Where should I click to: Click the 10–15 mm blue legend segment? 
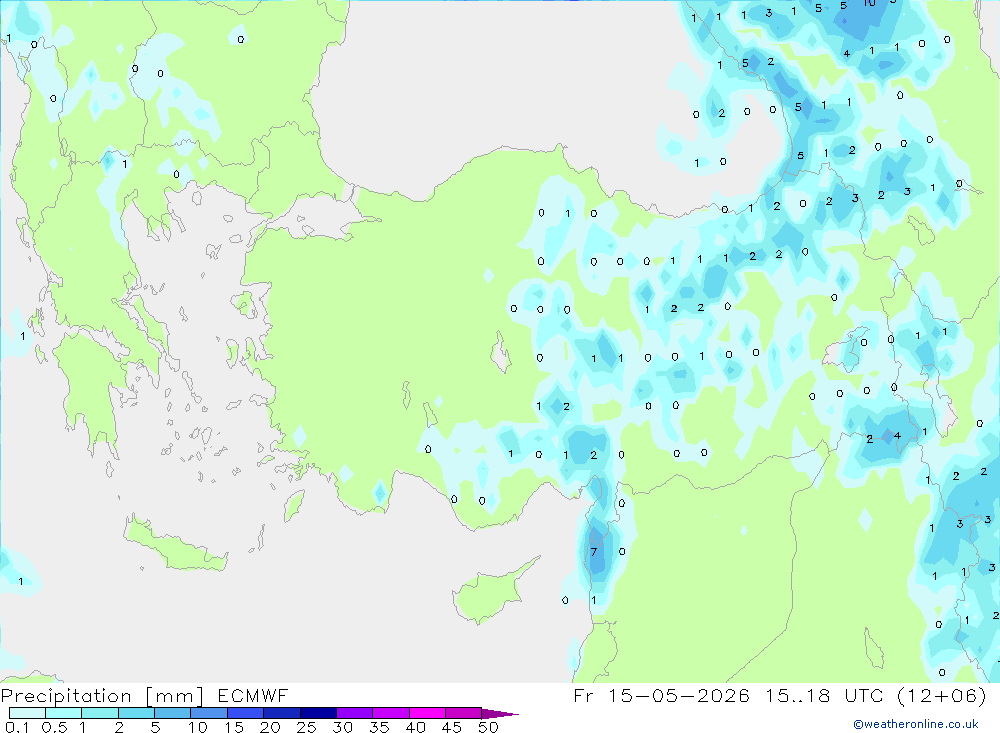(209, 713)
